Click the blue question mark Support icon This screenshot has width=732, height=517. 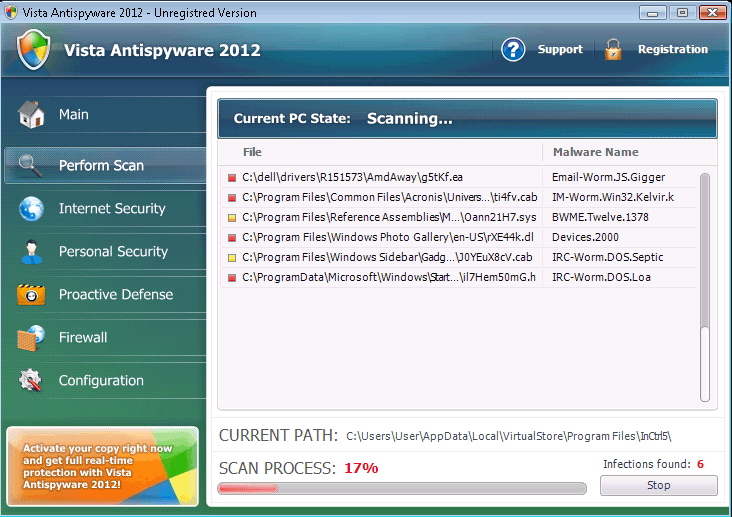[513, 50]
